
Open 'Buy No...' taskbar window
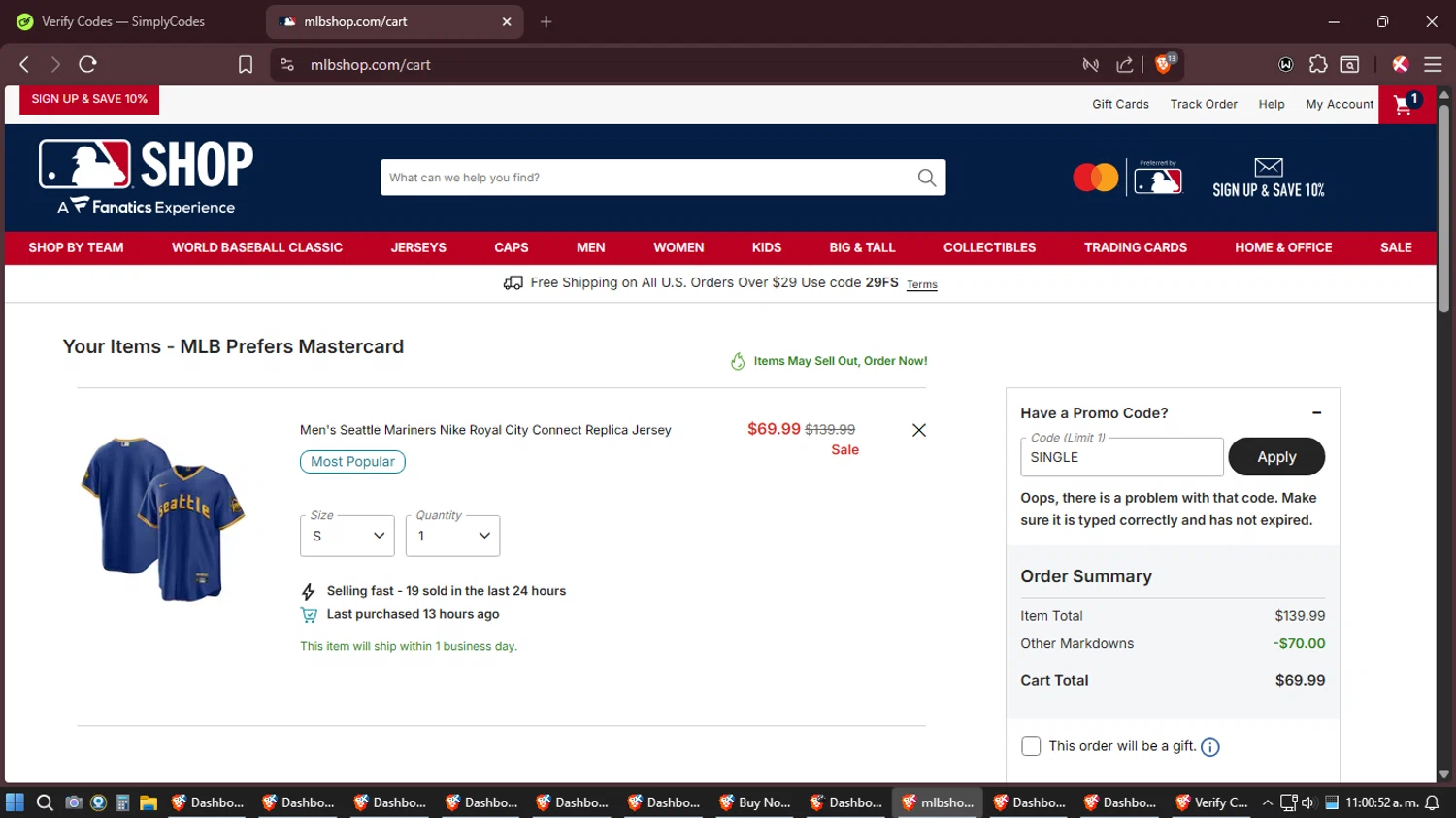pyautogui.click(x=755, y=802)
